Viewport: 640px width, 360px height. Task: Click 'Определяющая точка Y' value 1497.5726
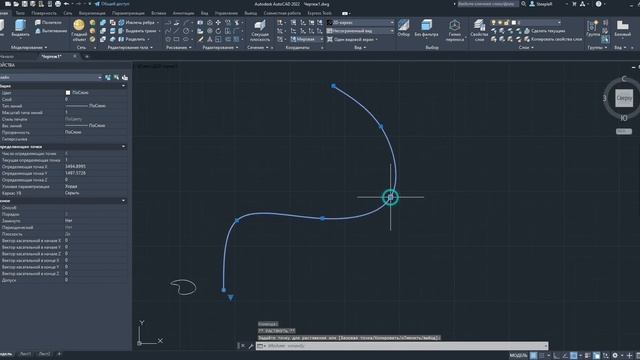point(76,173)
